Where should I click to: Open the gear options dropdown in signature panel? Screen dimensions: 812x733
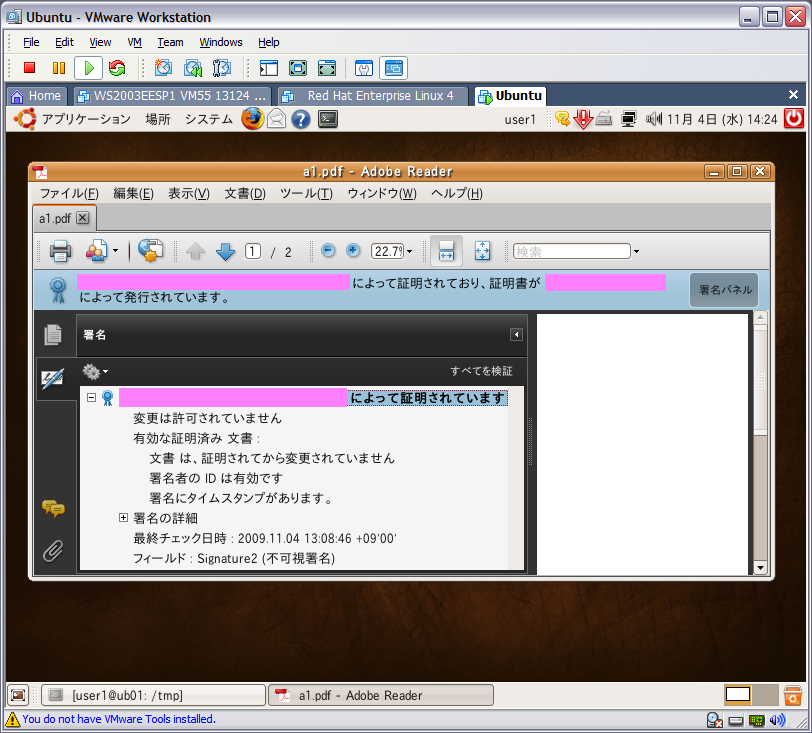tap(95, 371)
